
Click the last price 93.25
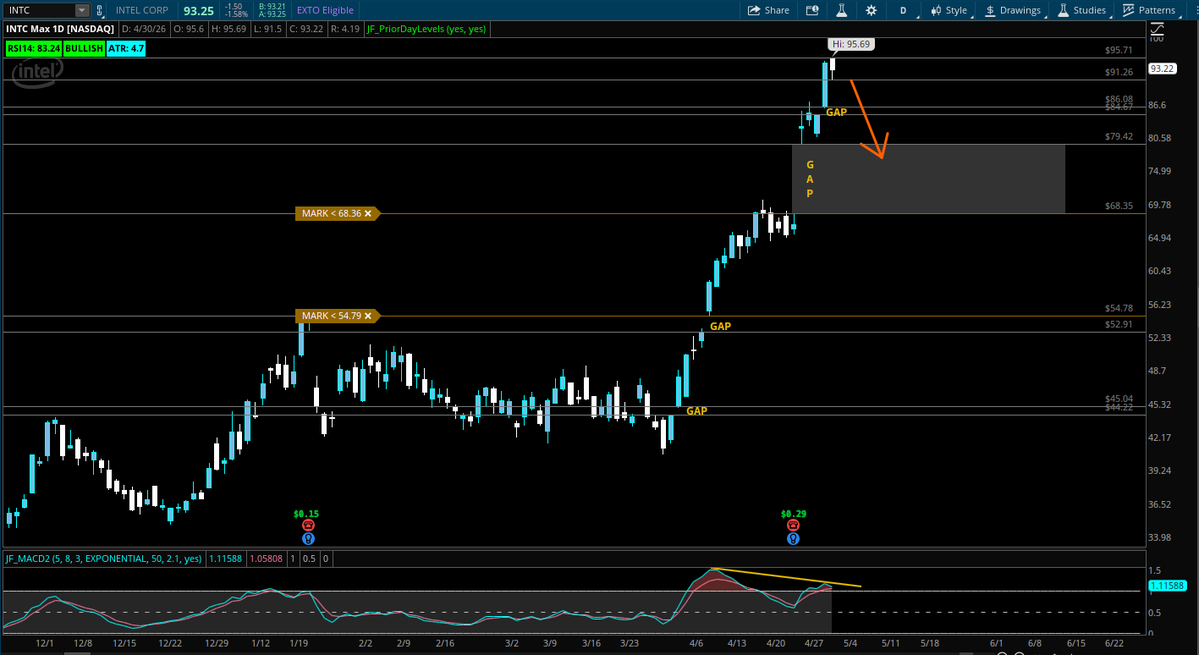(199, 11)
